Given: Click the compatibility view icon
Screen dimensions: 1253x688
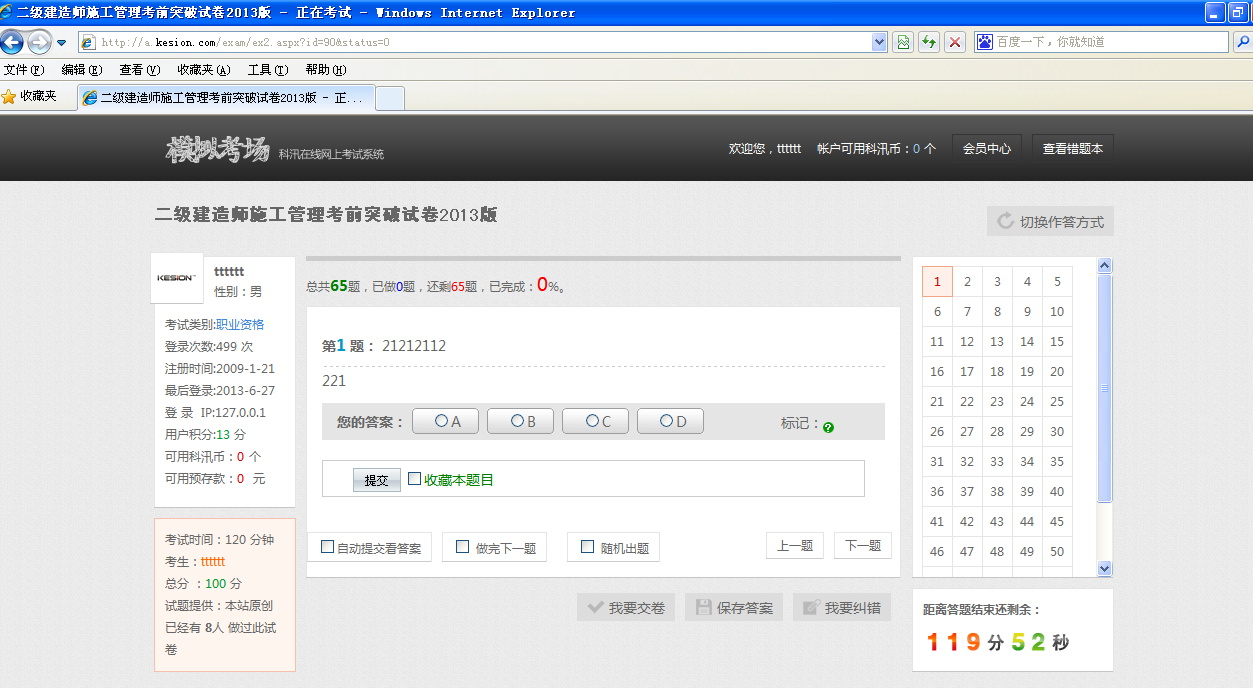Looking at the screenshot, I should pos(904,42).
